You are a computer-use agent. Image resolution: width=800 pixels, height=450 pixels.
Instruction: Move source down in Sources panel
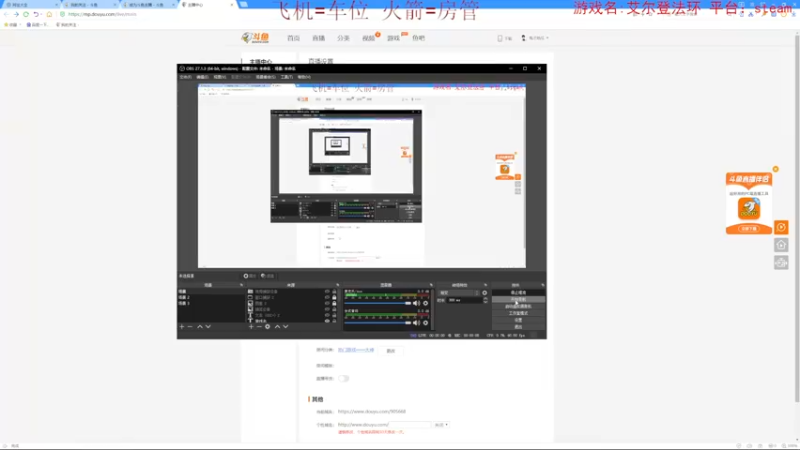(286, 327)
